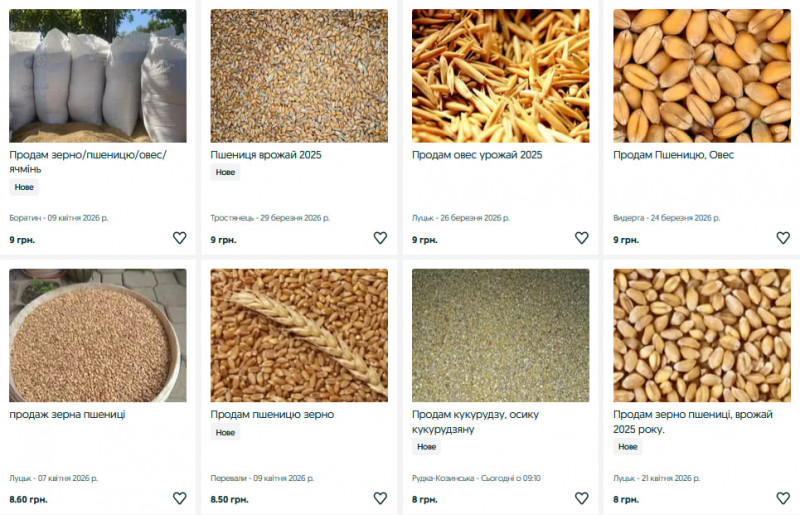View photo of white grain sacks
The height and width of the screenshot is (515, 800).
tap(98, 76)
